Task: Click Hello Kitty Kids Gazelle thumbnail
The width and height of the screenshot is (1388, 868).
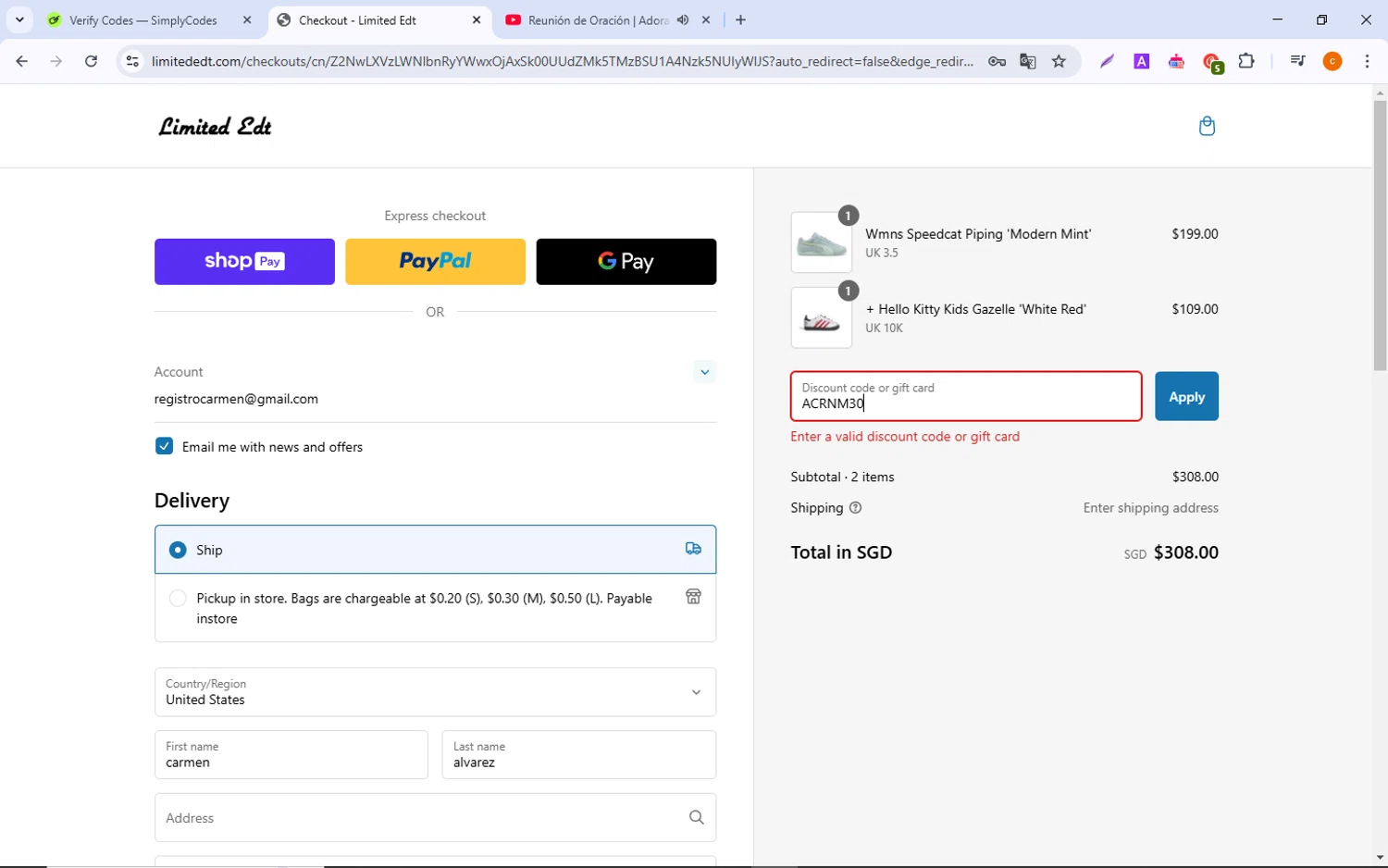Action: coord(821,317)
